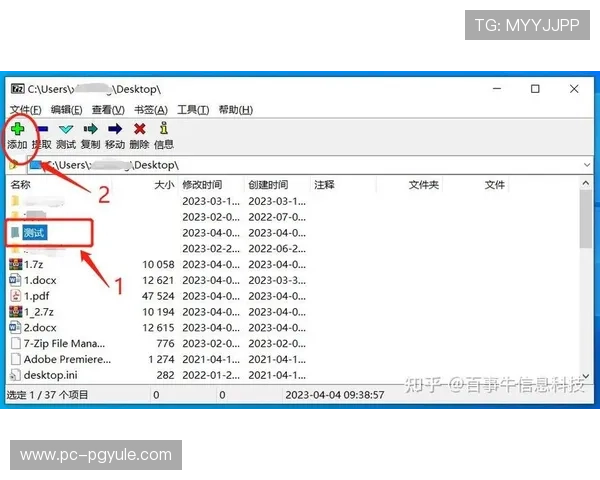Click the file list scrollbar up arrow
Image resolution: width=600 pixels, height=480 pixels.
pos(586,183)
